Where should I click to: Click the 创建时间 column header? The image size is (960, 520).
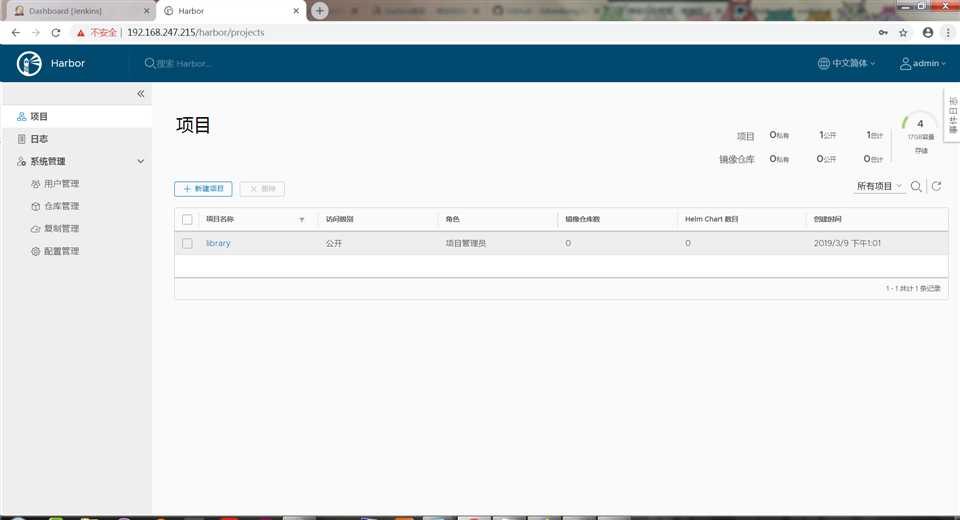[828, 219]
